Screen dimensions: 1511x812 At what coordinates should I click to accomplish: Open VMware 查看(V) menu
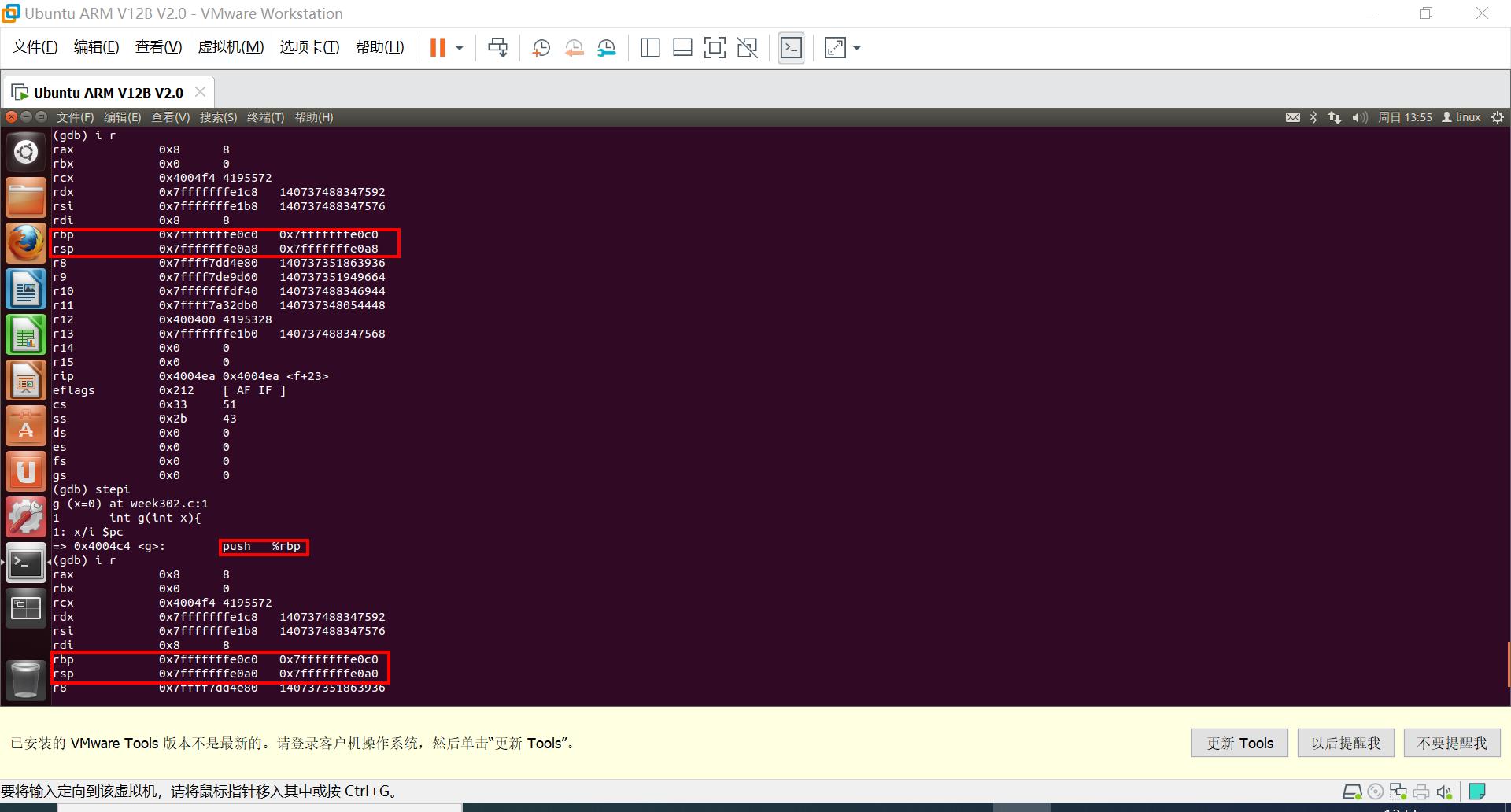point(158,47)
